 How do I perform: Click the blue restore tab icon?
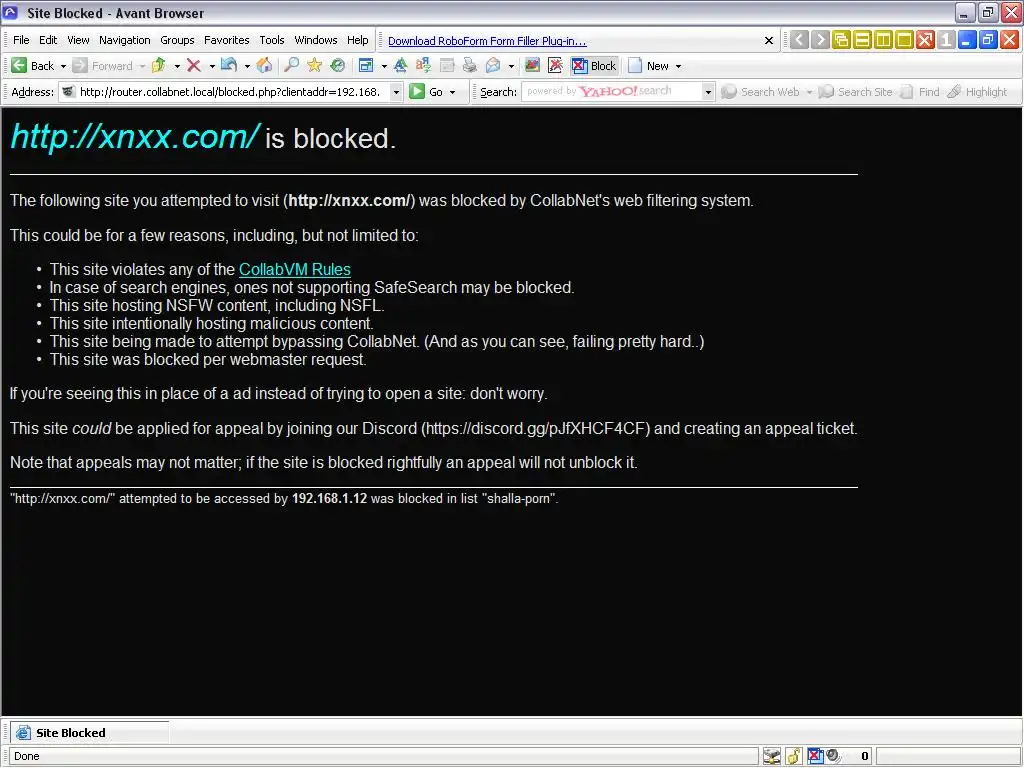tap(987, 40)
